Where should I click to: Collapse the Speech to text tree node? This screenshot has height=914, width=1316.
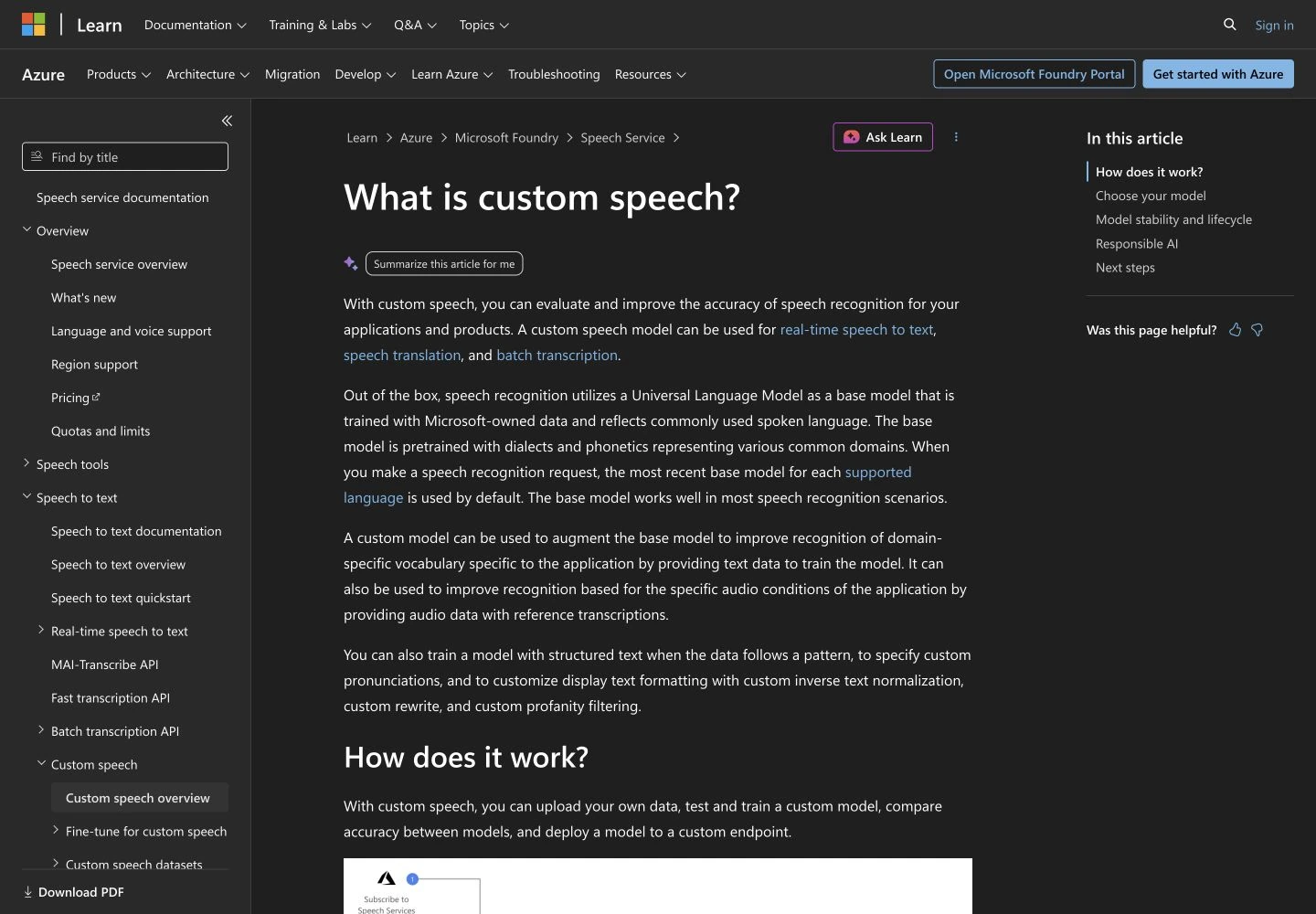tap(27, 497)
